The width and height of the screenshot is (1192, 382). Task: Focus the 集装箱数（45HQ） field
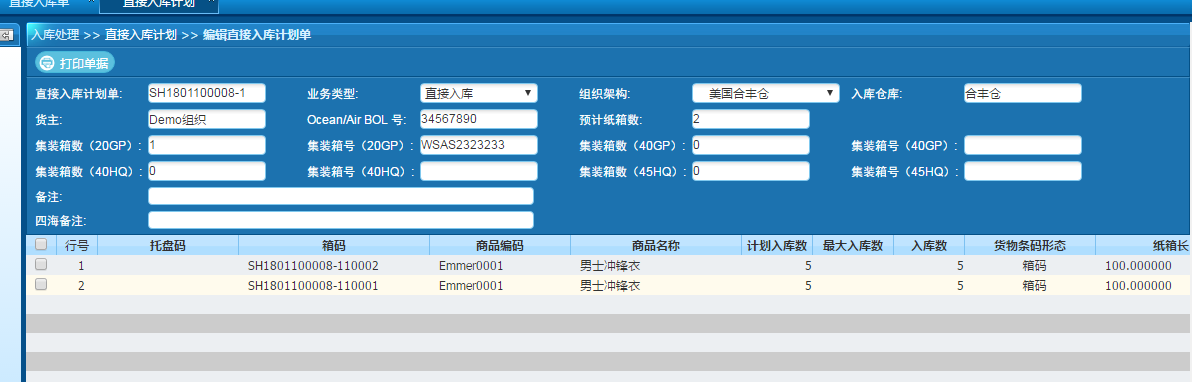tap(751, 171)
